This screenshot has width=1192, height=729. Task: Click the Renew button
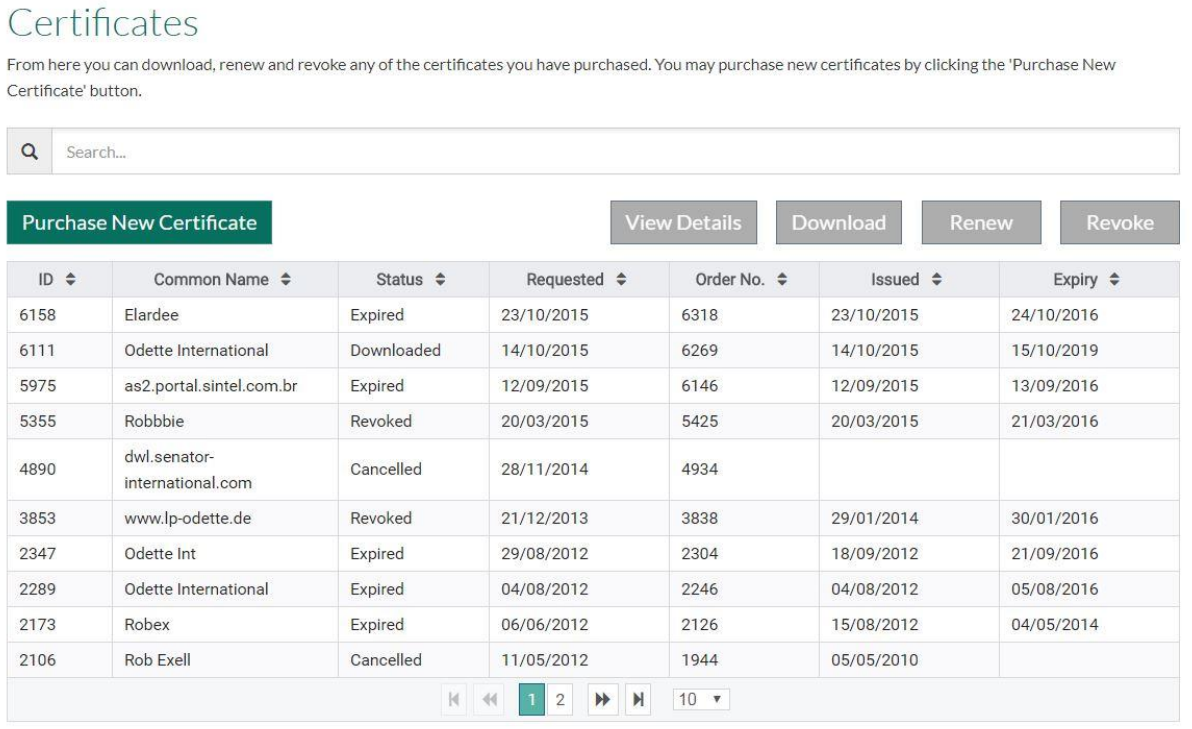(x=981, y=223)
